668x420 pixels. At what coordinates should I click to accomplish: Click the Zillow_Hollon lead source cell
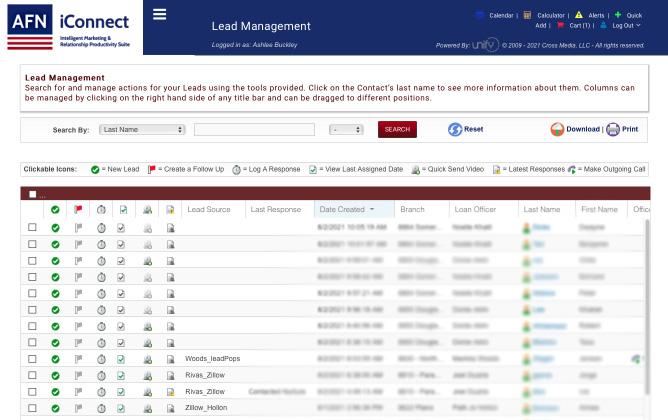point(206,408)
